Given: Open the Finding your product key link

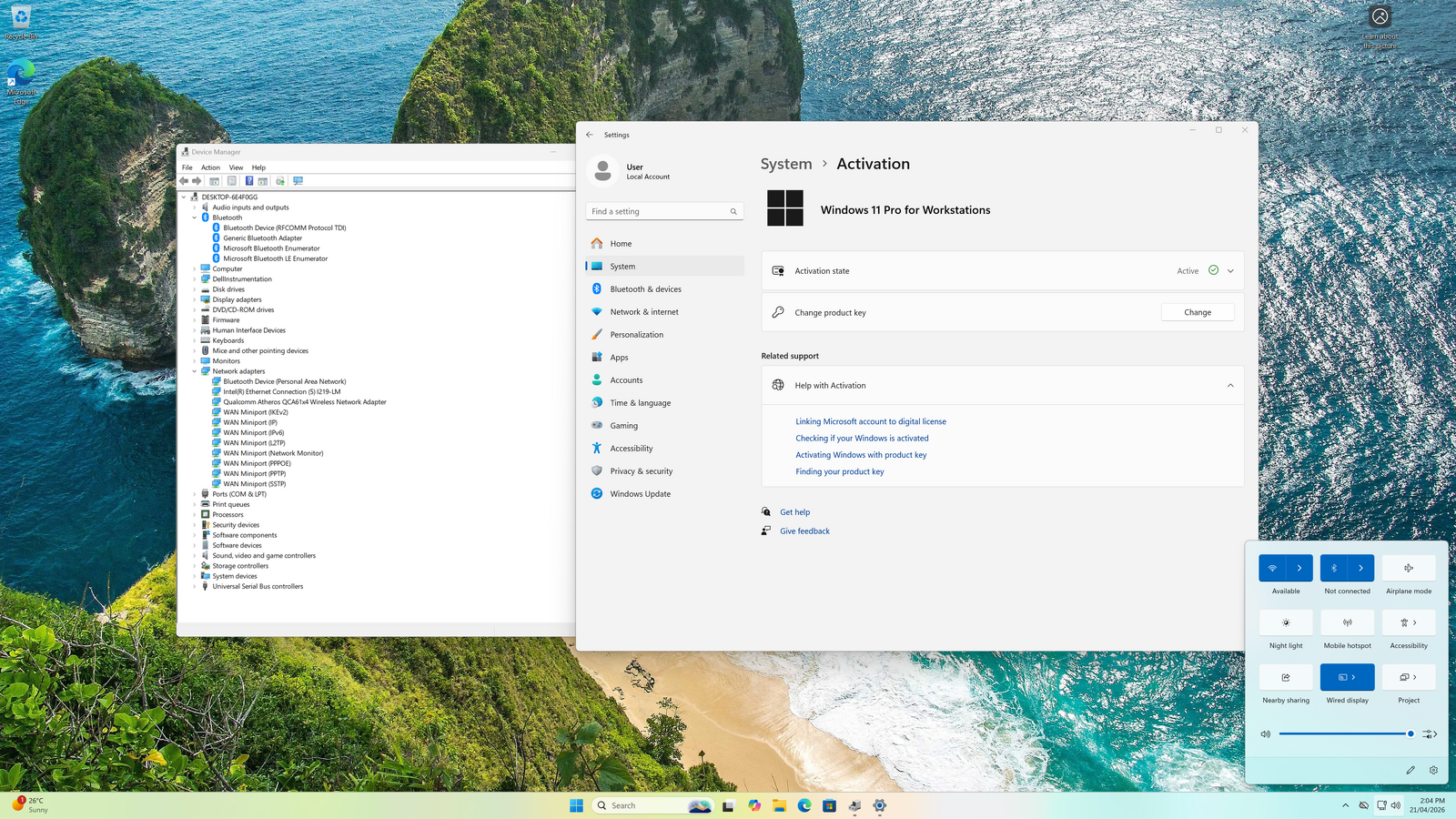Looking at the screenshot, I should [840, 471].
